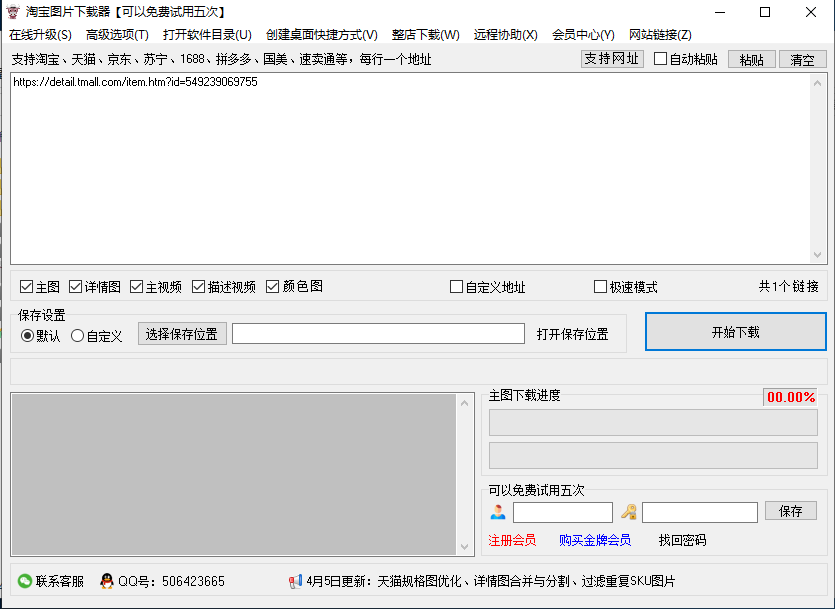Click the key password icon
The height and width of the screenshot is (609, 835).
click(x=629, y=512)
